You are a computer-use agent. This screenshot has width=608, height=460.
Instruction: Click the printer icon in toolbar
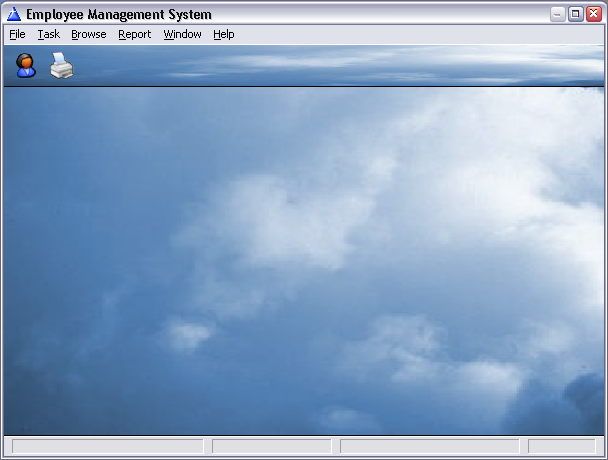point(62,66)
